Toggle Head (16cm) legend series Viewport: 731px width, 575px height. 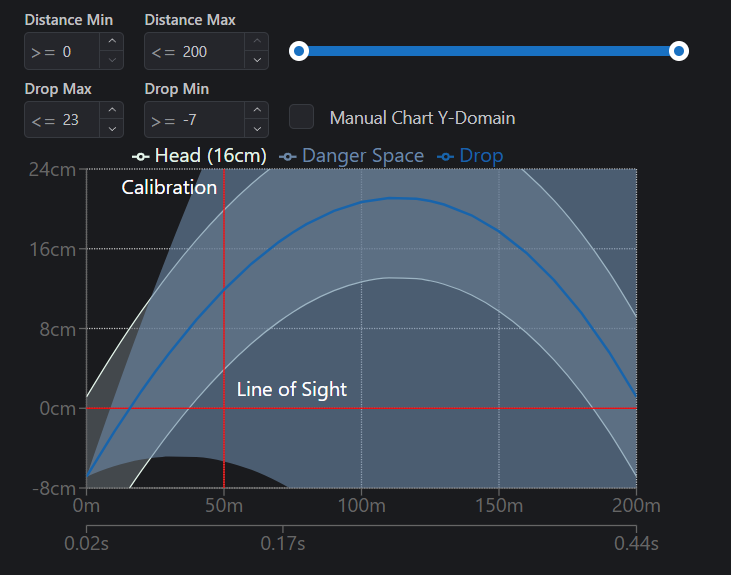(200, 156)
